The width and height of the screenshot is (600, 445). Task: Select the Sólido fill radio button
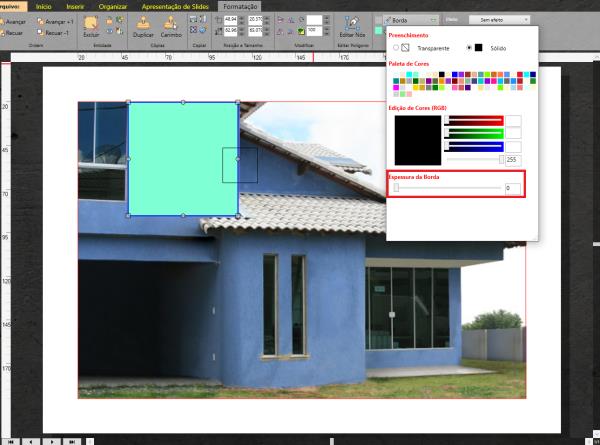click(470, 47)
